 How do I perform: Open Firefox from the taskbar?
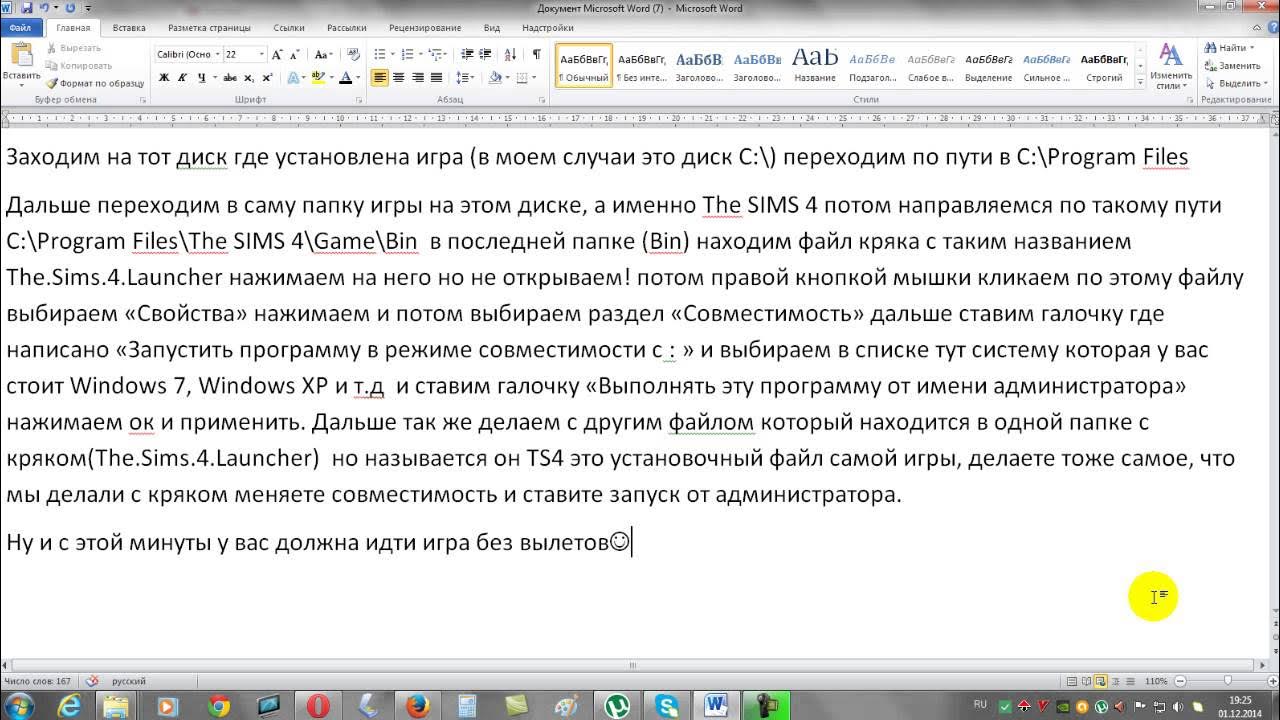point(417,705)
